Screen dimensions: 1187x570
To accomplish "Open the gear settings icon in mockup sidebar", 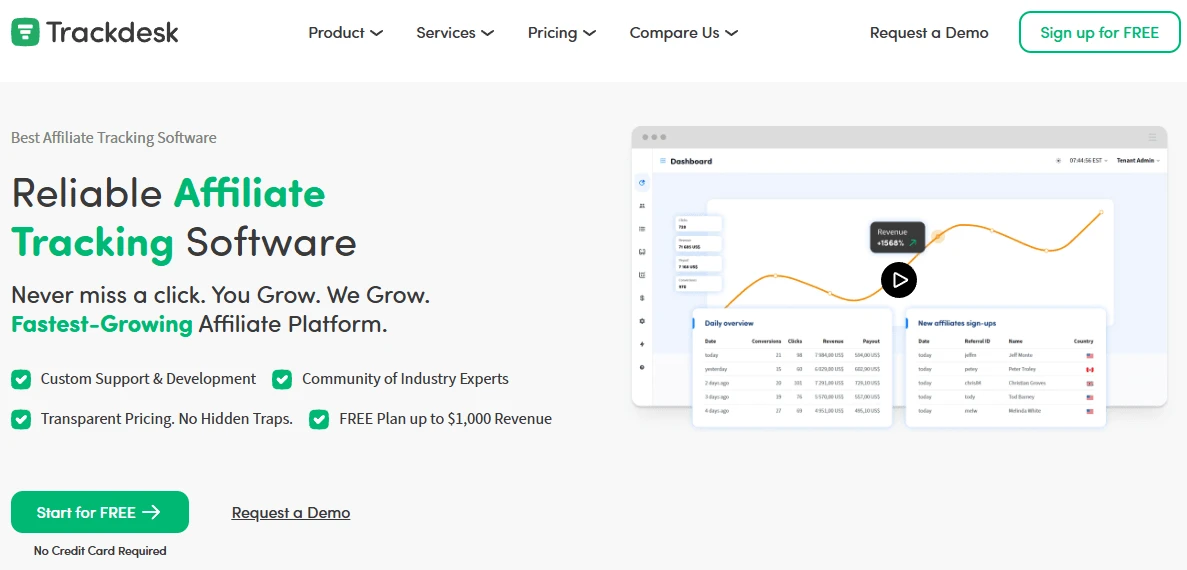I will click(x=642, y=321).
